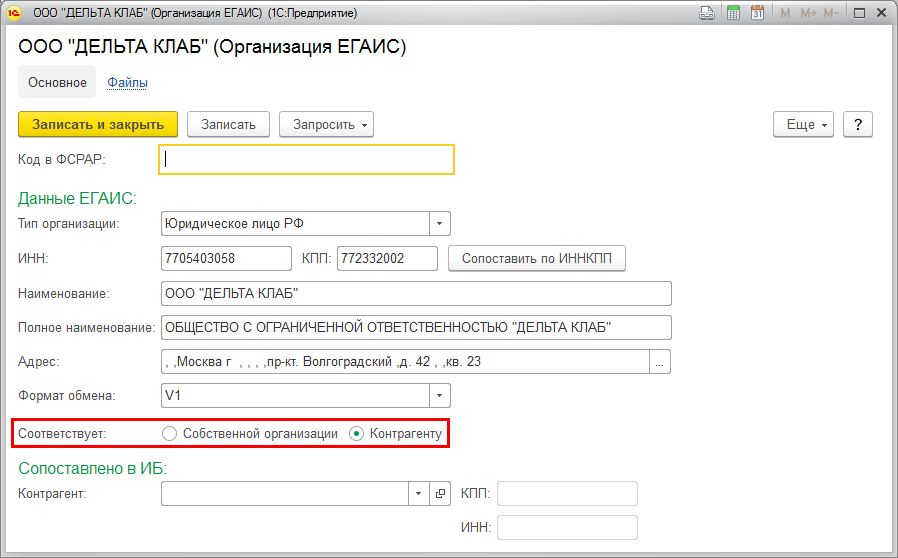Open help with the question mark button

(857, 124)
